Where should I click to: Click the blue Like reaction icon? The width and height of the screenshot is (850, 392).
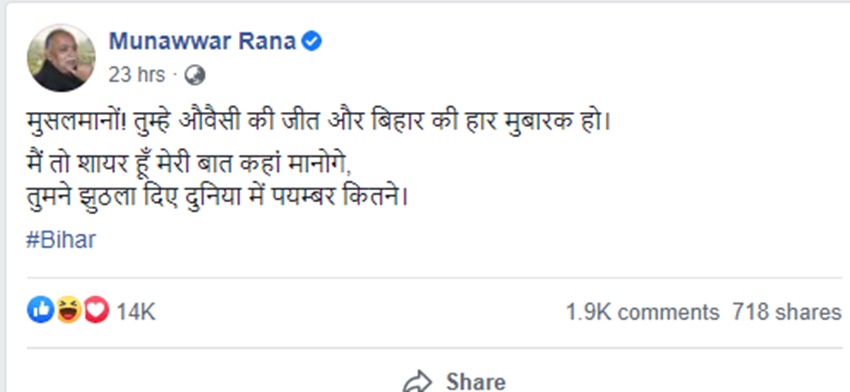click(x=41, y=310)
